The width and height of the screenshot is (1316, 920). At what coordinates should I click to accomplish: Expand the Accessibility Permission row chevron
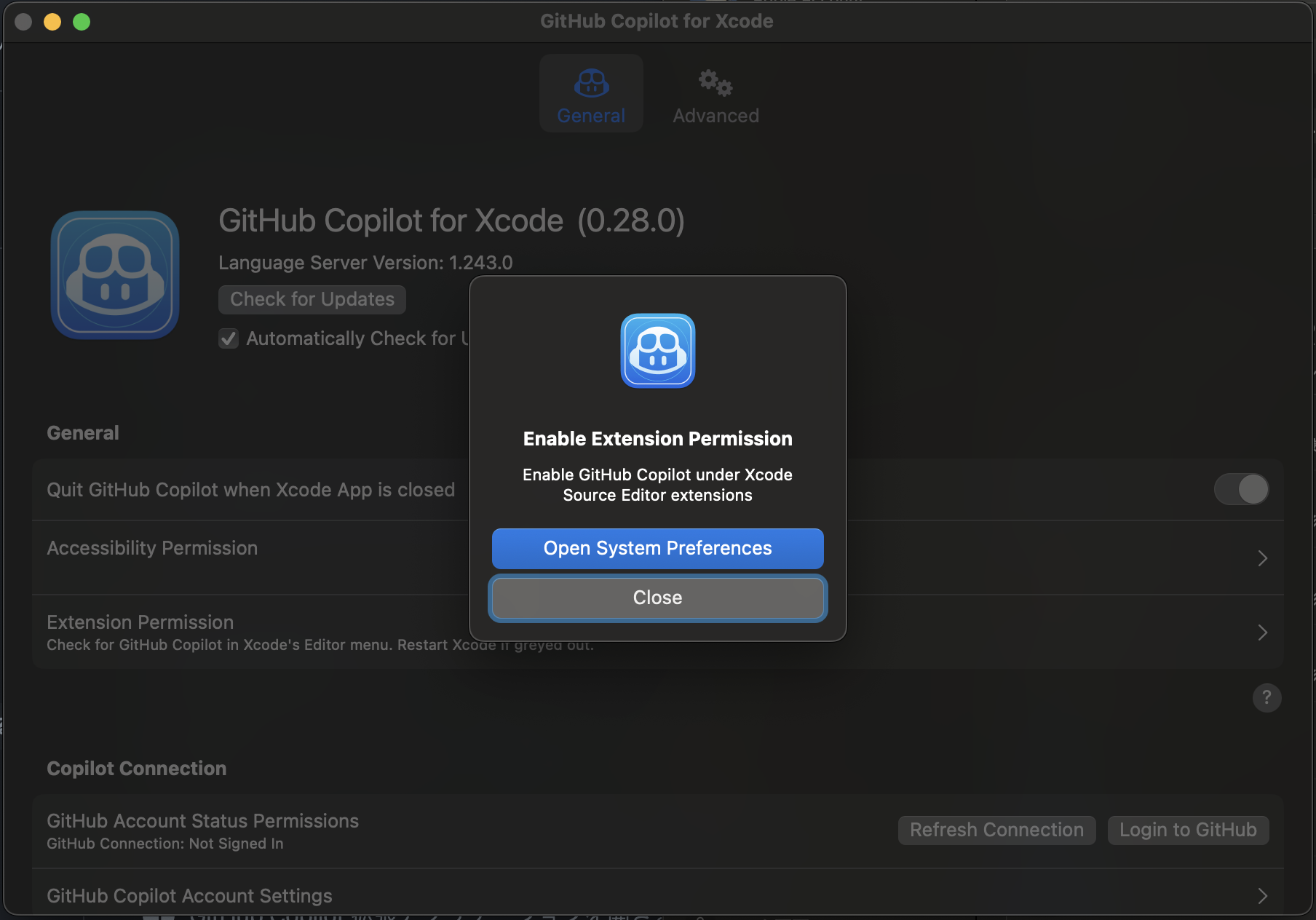click(1263, 558)
